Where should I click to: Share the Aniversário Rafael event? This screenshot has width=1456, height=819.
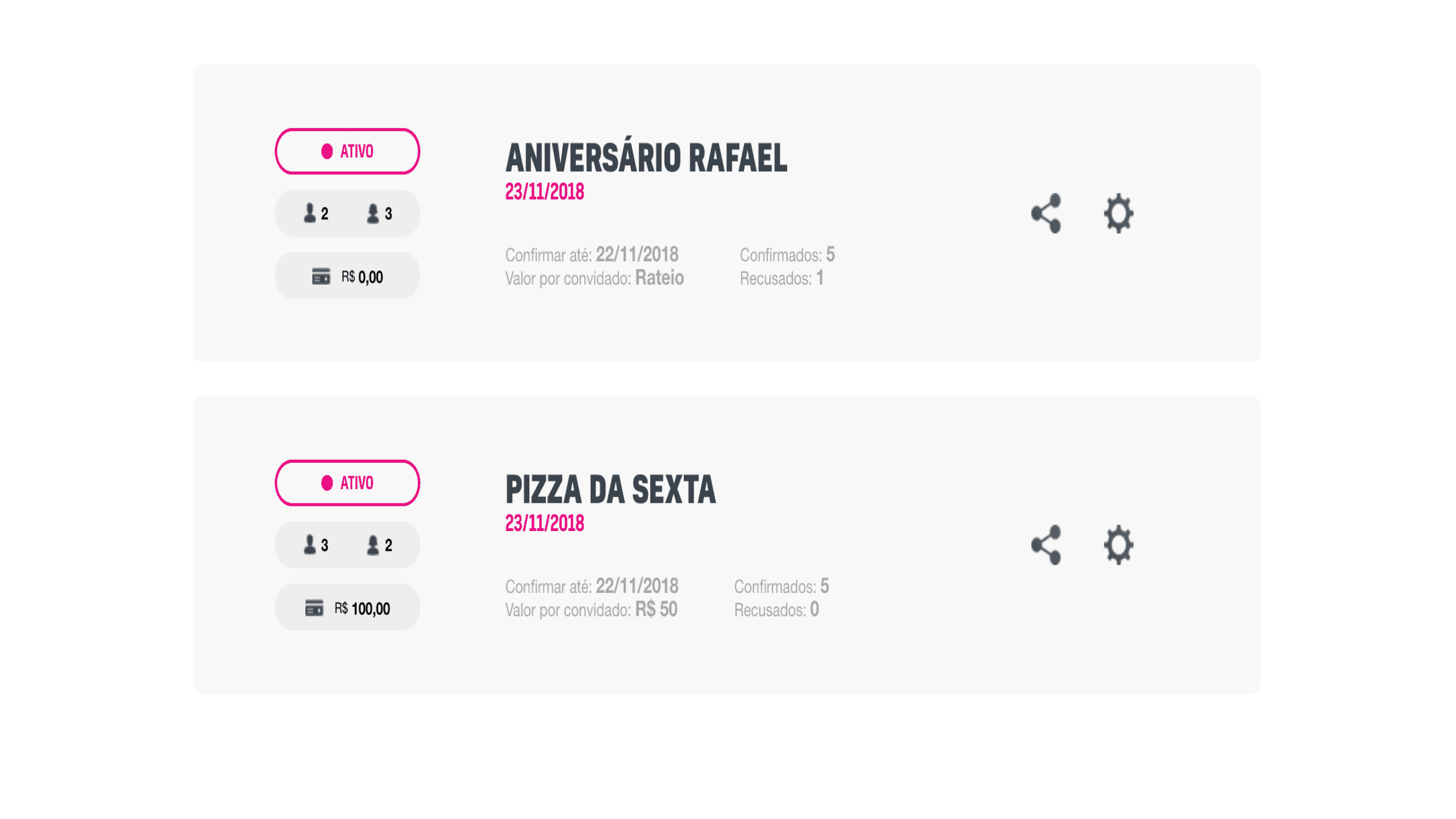click(1046, 213)
